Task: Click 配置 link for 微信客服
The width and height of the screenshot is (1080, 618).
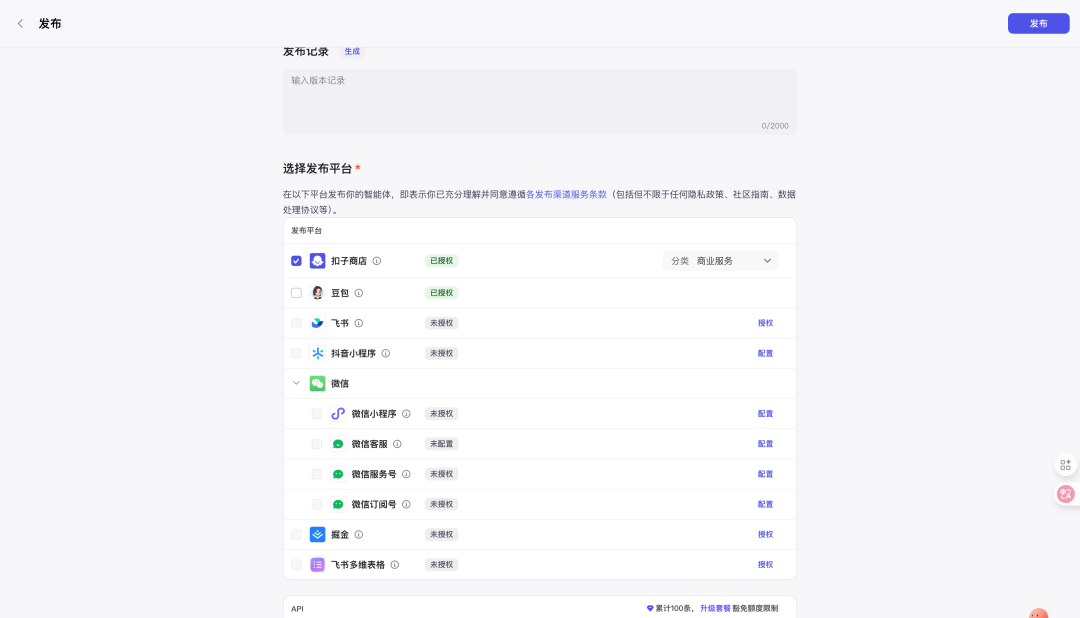Action: point(765,444)
